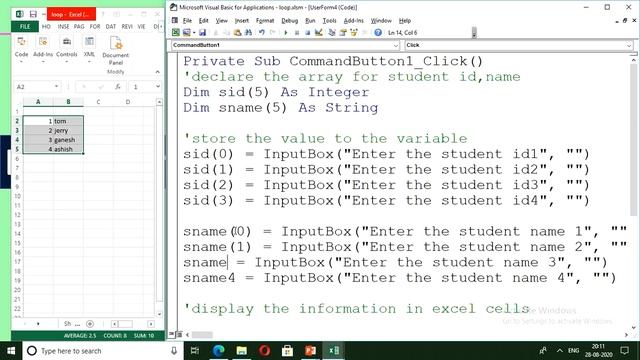Save the VBA project with the floppy disk icon

coord(202,33)
